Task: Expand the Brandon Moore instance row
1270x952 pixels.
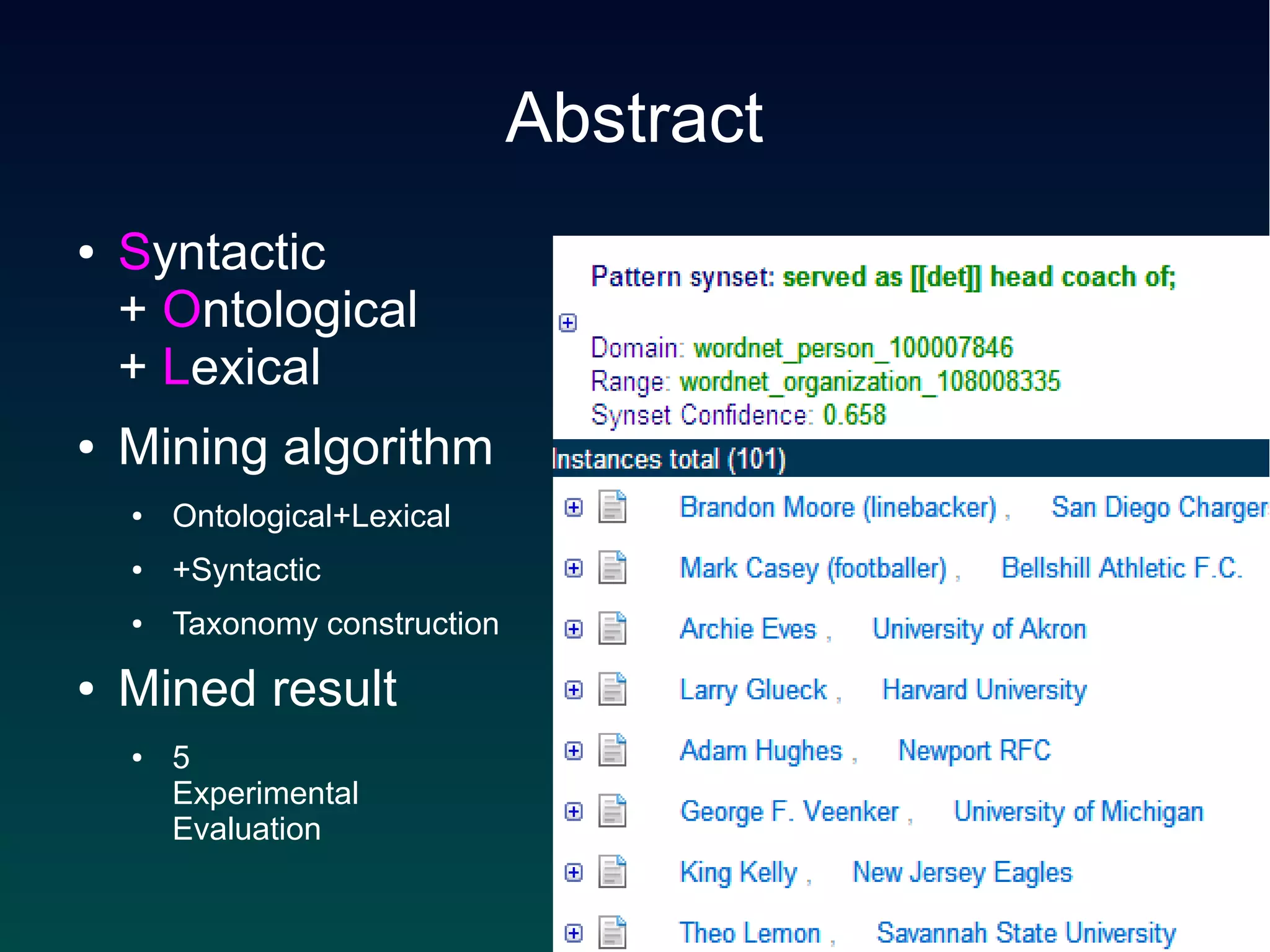Action: click(574, 507)
